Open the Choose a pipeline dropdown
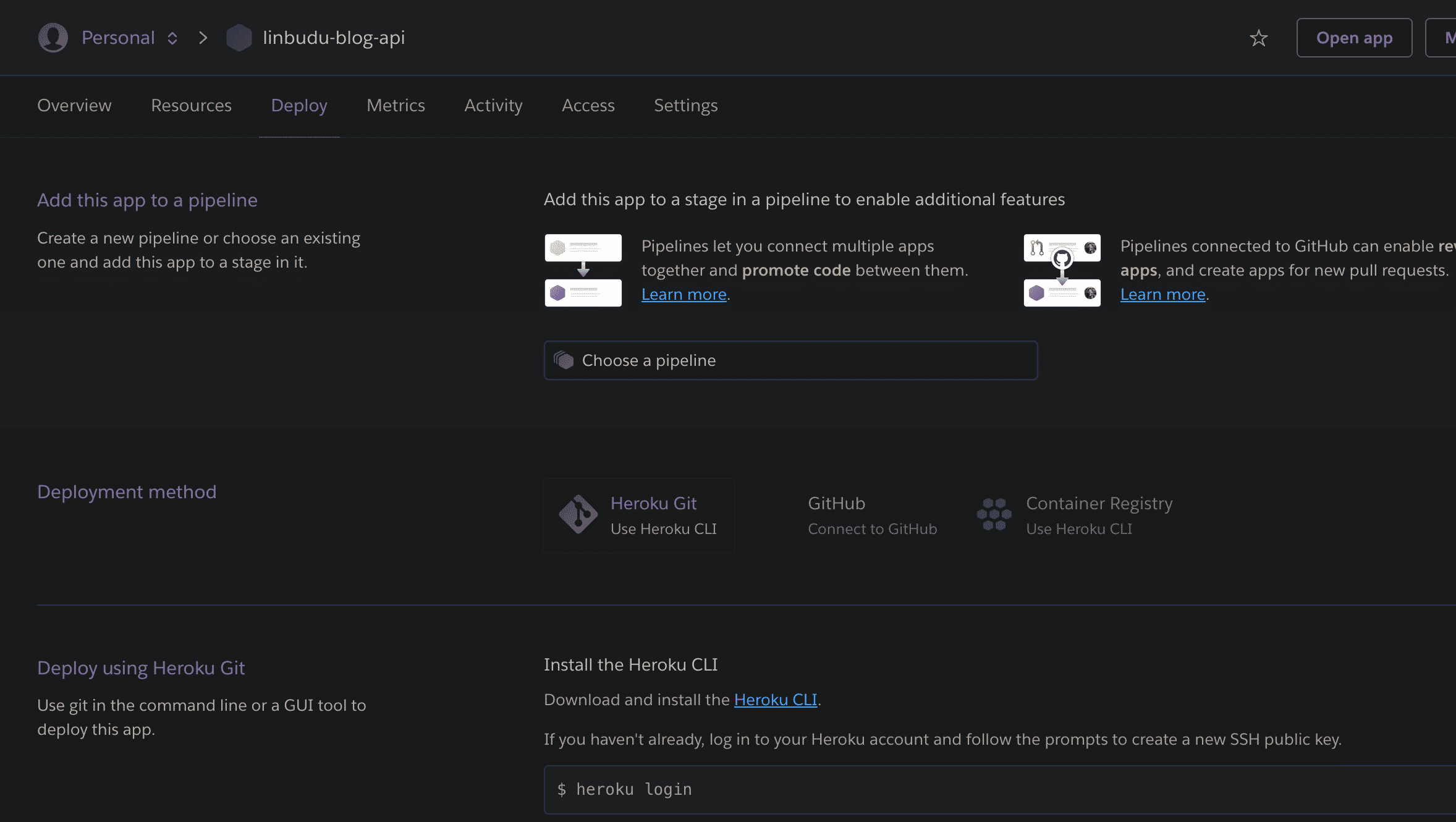Image resolution: width=1456 pixels, height=822 pixels. pos(790,360)
